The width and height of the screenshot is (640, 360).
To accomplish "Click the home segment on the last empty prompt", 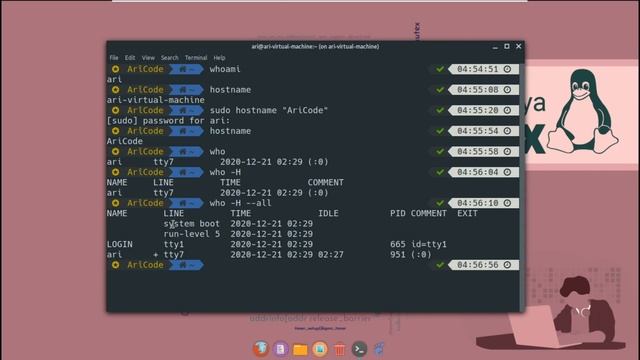I will tap(186, 265).
